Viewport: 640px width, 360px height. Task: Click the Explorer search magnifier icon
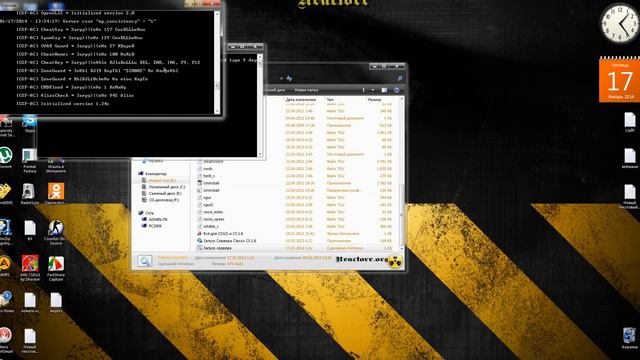pos(400,78)
